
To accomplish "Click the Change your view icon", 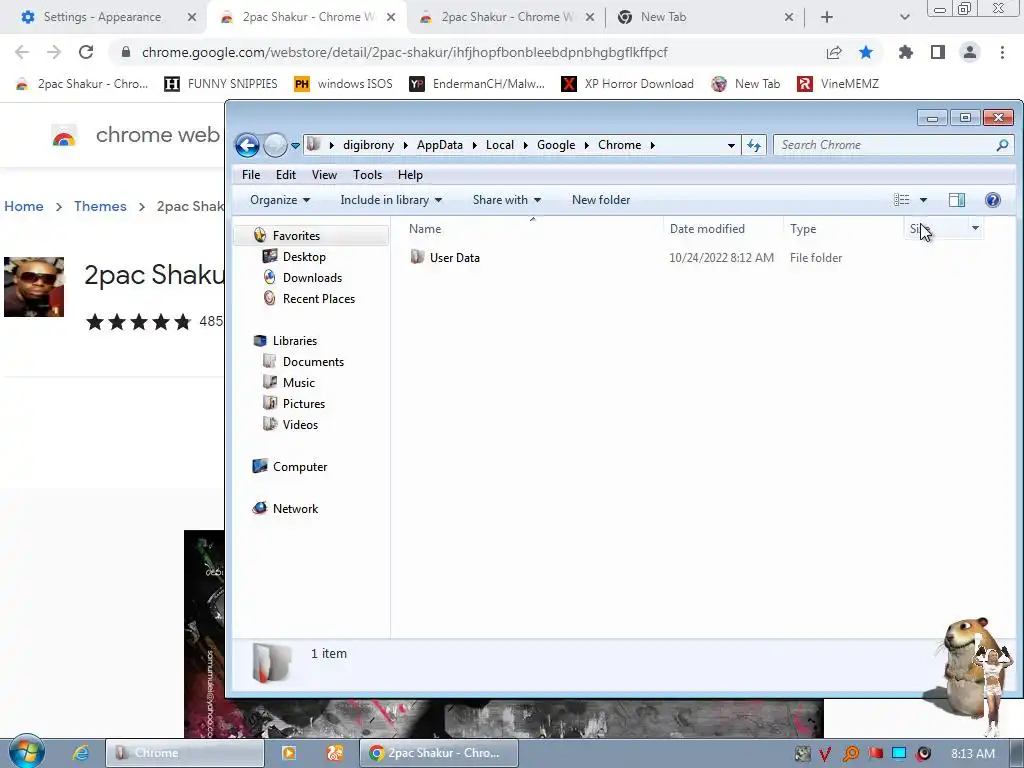I will coord(901,200).
